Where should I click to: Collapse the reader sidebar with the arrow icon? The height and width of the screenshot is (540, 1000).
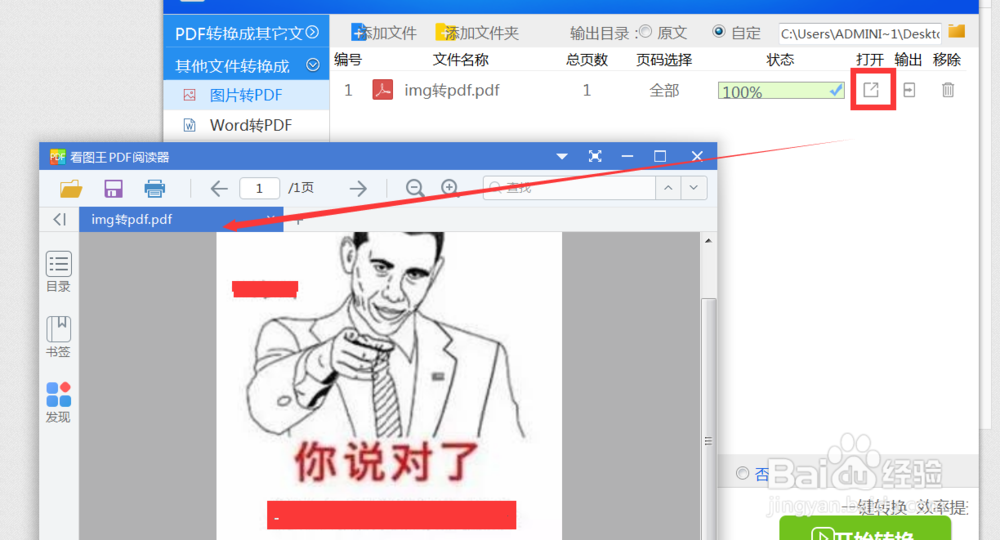pos(60,219)
